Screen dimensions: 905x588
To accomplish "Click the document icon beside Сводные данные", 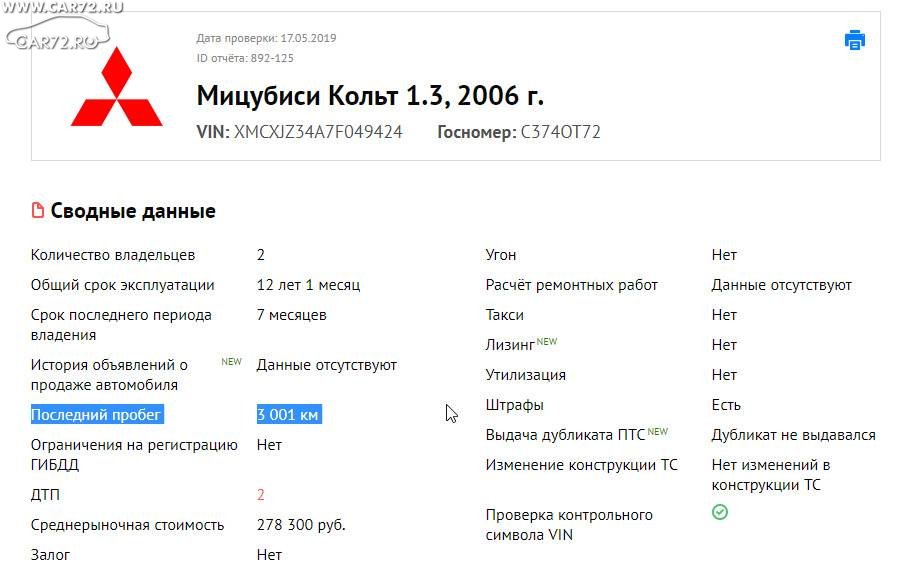I will tap(38, 211).
